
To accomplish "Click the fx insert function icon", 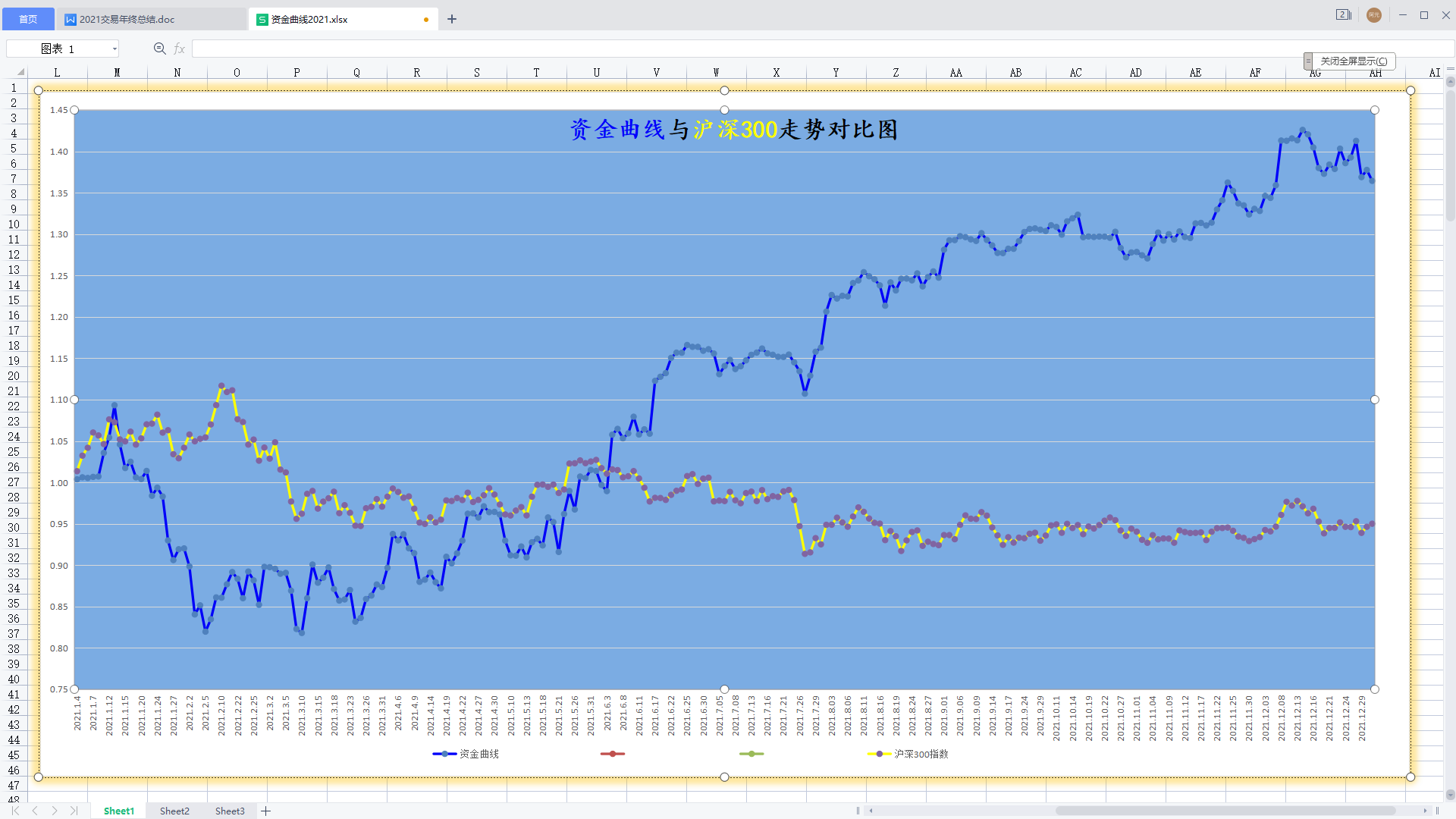I will pos(180,49).
